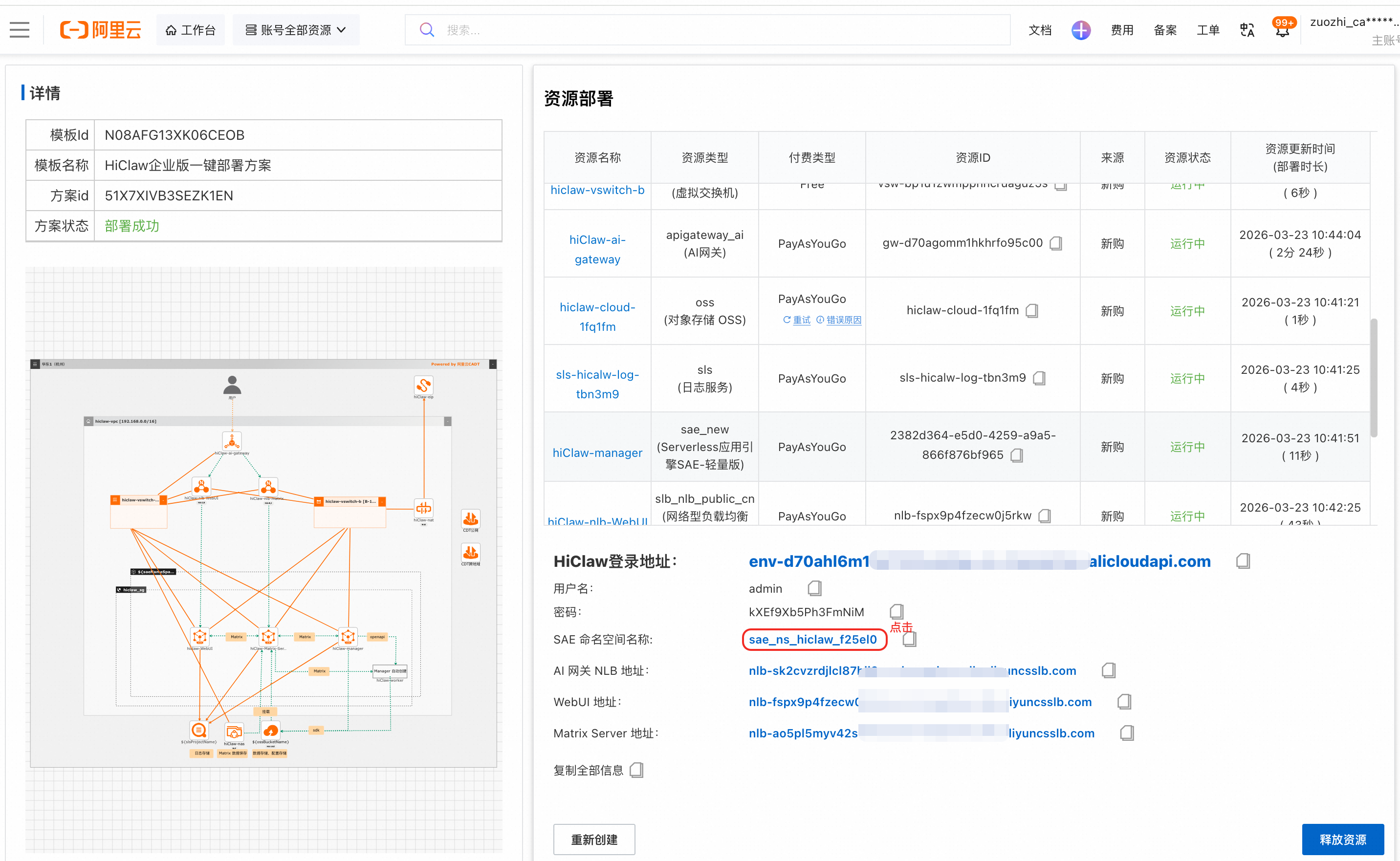The image size is (1400, 861).
Task: Click the HiClaw企业版一键部署方案 template name
Action: [187, 165]
